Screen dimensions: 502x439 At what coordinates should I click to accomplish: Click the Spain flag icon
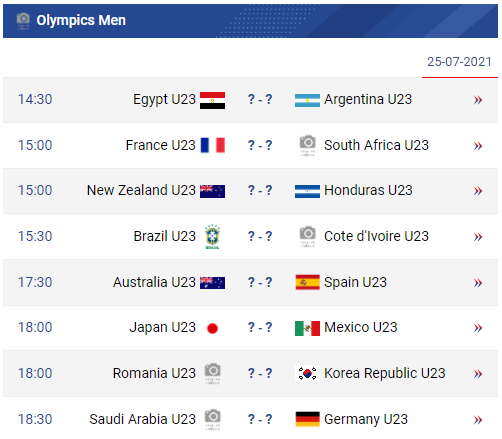tap(307, 282)
